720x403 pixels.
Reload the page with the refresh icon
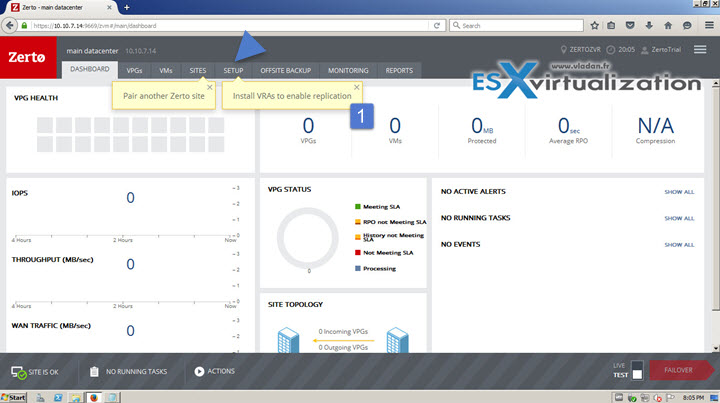pos(437,26)
